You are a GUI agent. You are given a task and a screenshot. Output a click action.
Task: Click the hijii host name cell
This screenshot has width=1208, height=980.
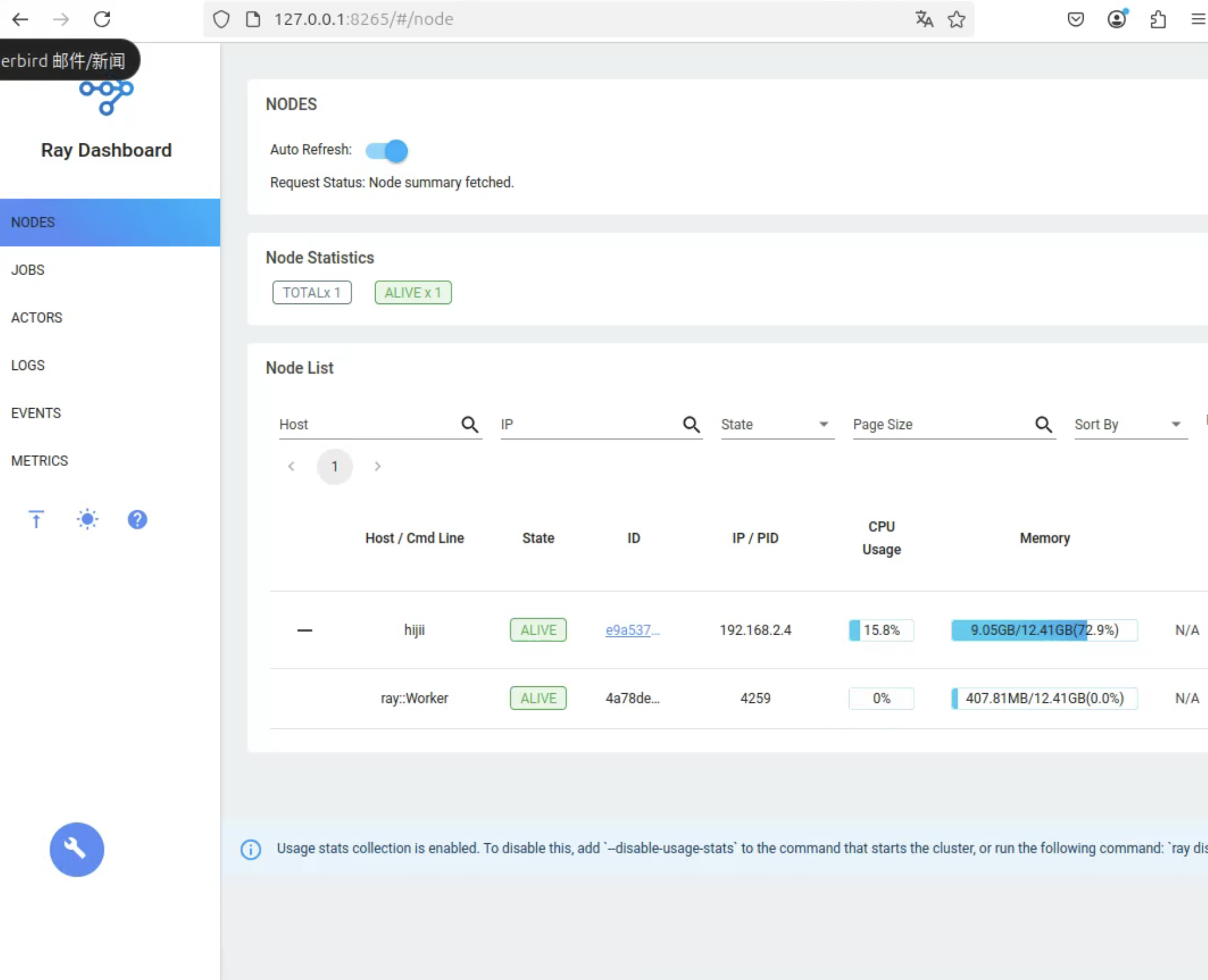414,630
